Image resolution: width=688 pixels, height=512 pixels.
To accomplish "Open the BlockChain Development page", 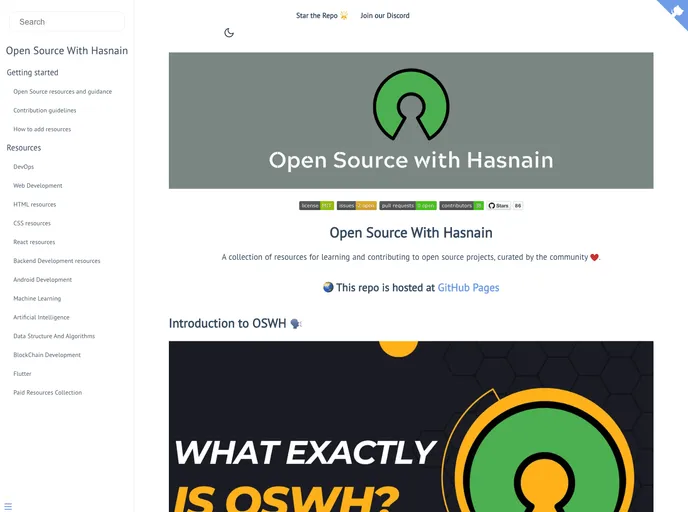I will click(47, 355).
